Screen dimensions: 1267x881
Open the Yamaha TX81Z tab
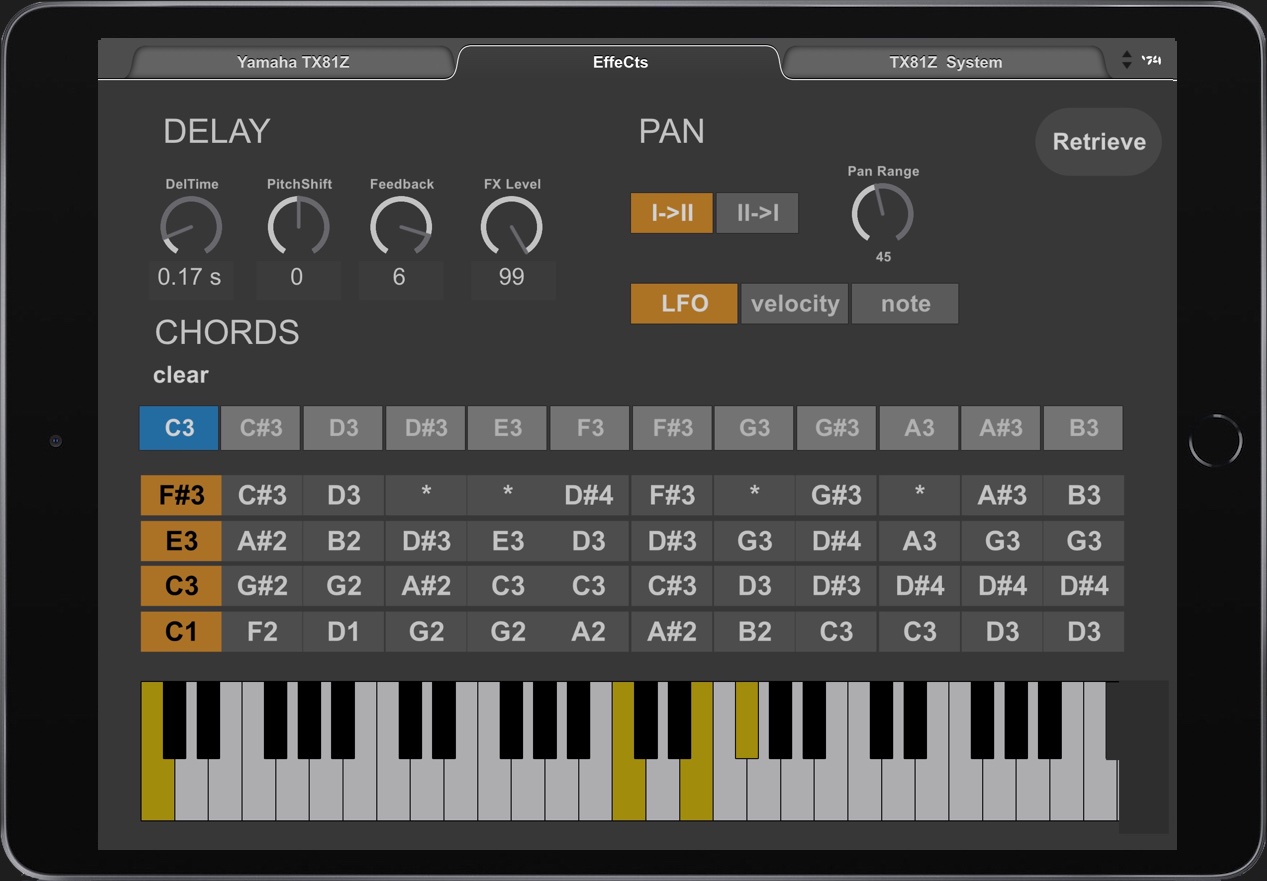pyautogui.click(x=293, y=62)
